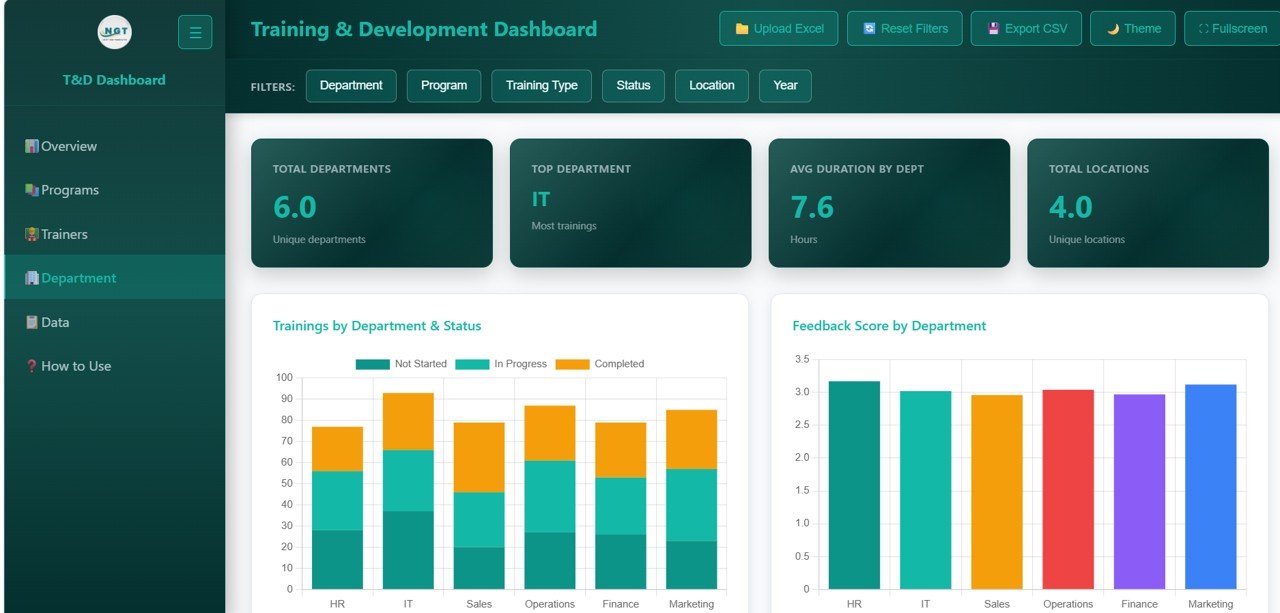Click the Reset Filters button

pos(904,28)
